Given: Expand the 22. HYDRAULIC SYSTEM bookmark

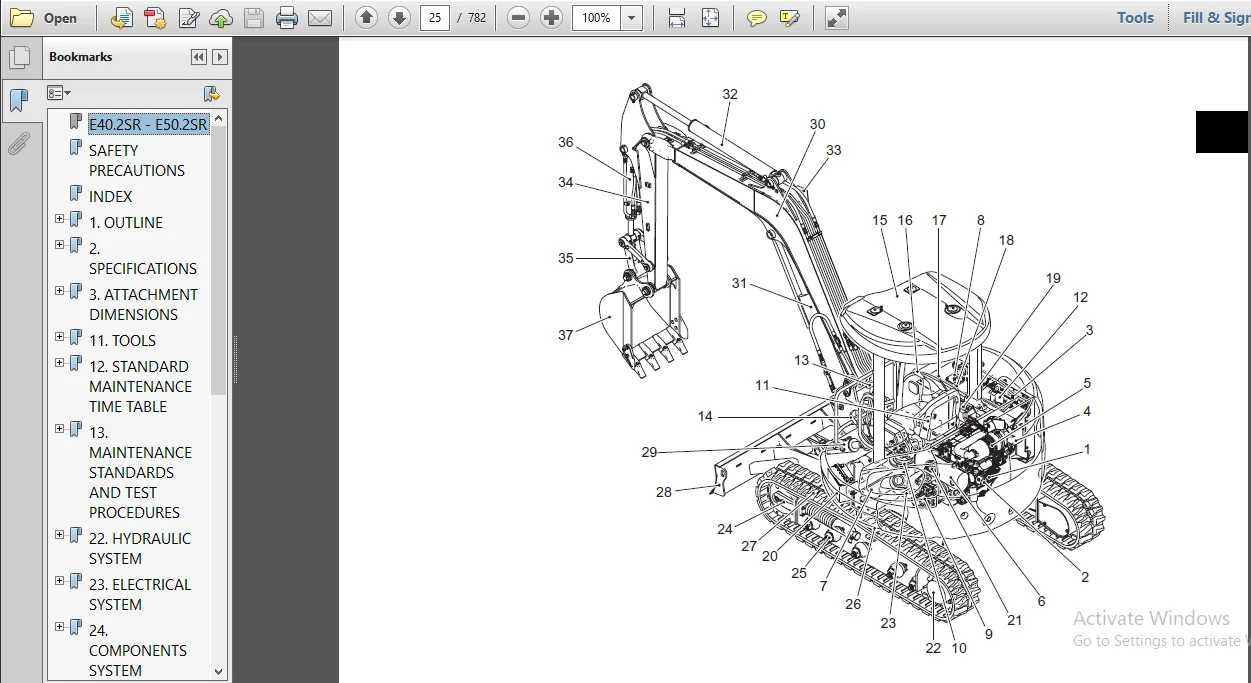Looking at the screenshot, I should 59,535.
